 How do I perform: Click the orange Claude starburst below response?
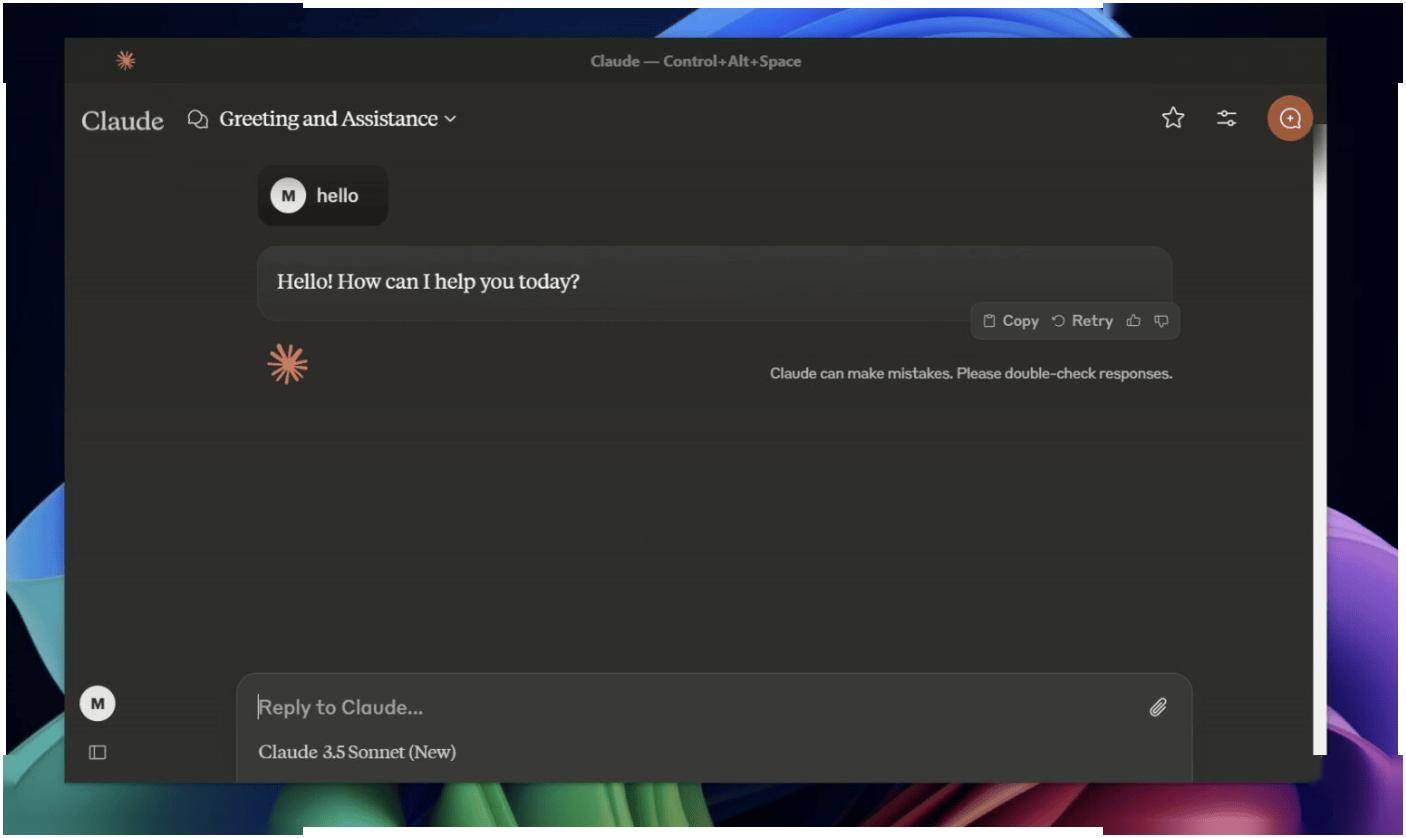288,365
